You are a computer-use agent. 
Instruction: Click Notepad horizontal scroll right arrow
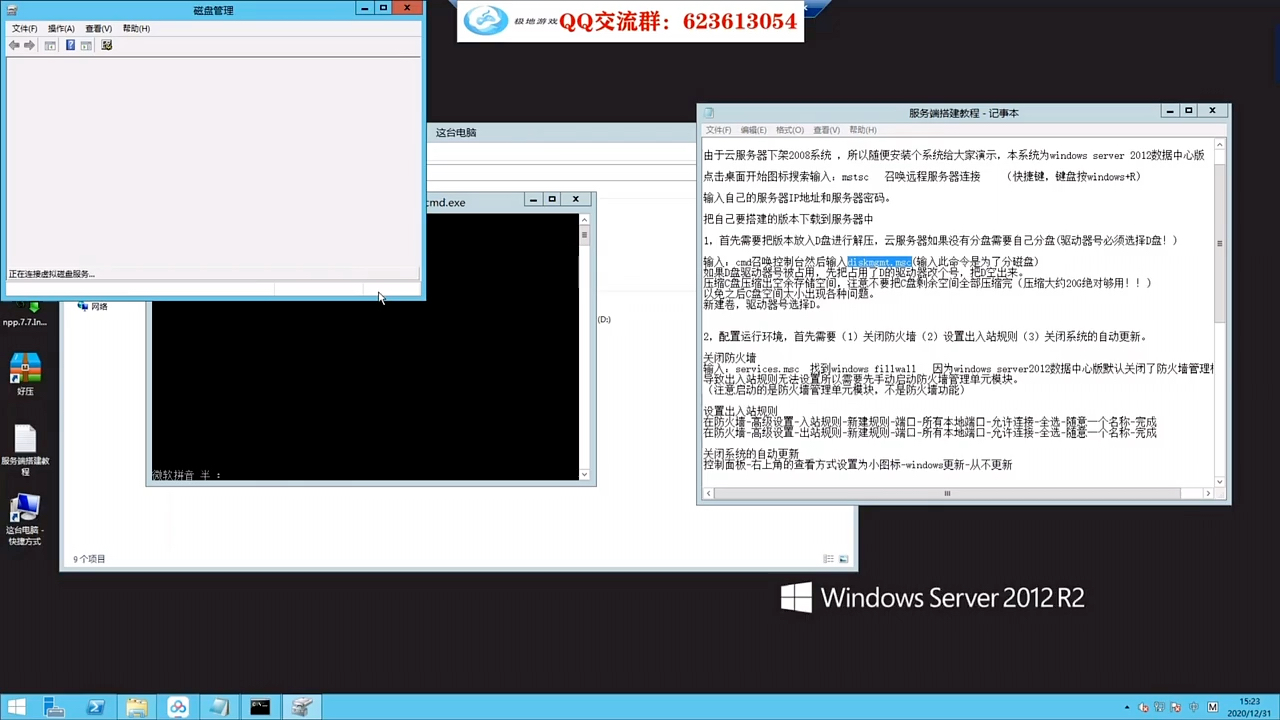(1207, 493)
